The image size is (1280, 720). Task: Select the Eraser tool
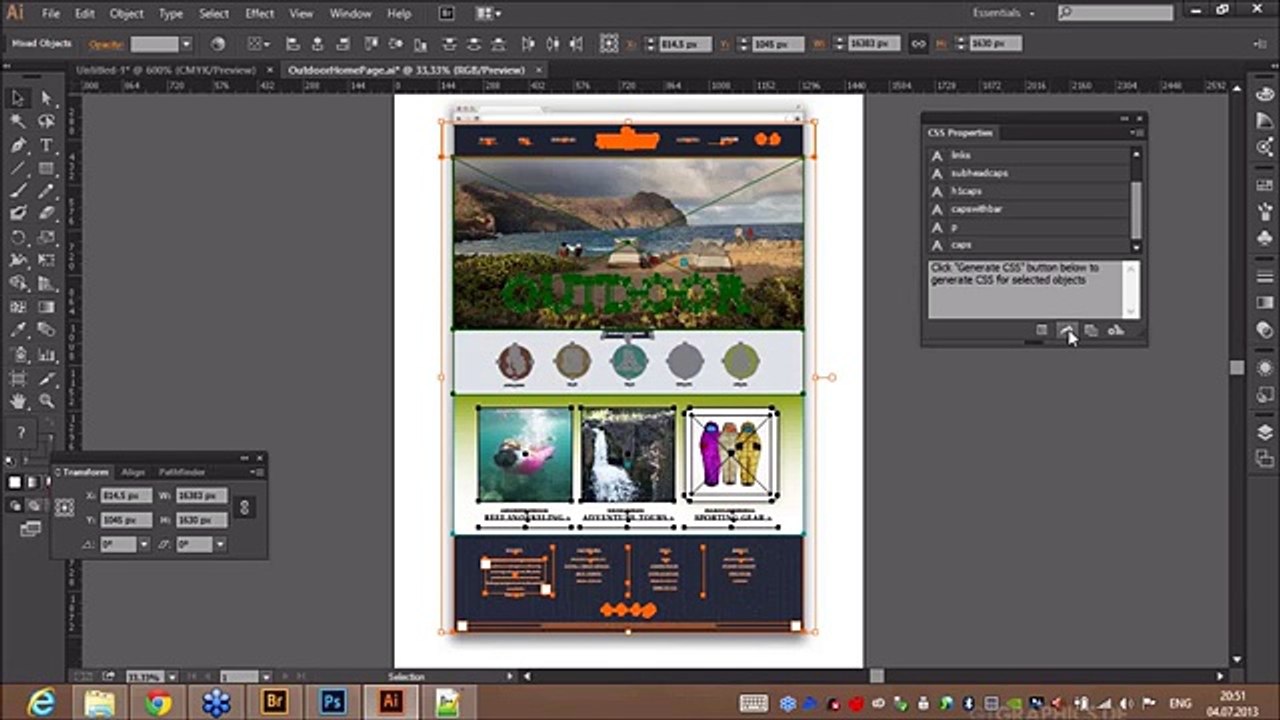click(x=46, y=213)
